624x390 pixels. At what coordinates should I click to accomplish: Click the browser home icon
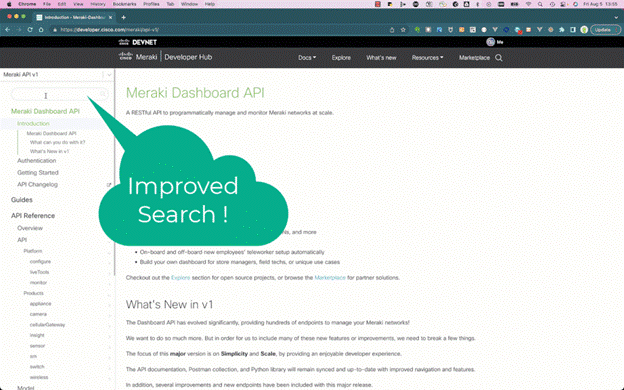coord(41,29)
